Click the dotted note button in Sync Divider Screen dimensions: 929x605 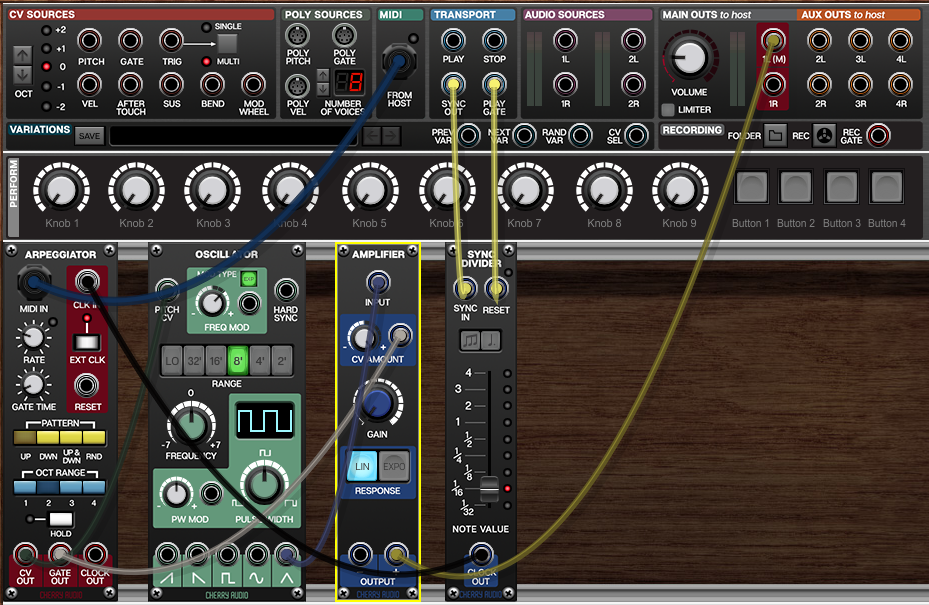[x=491, y=341]
